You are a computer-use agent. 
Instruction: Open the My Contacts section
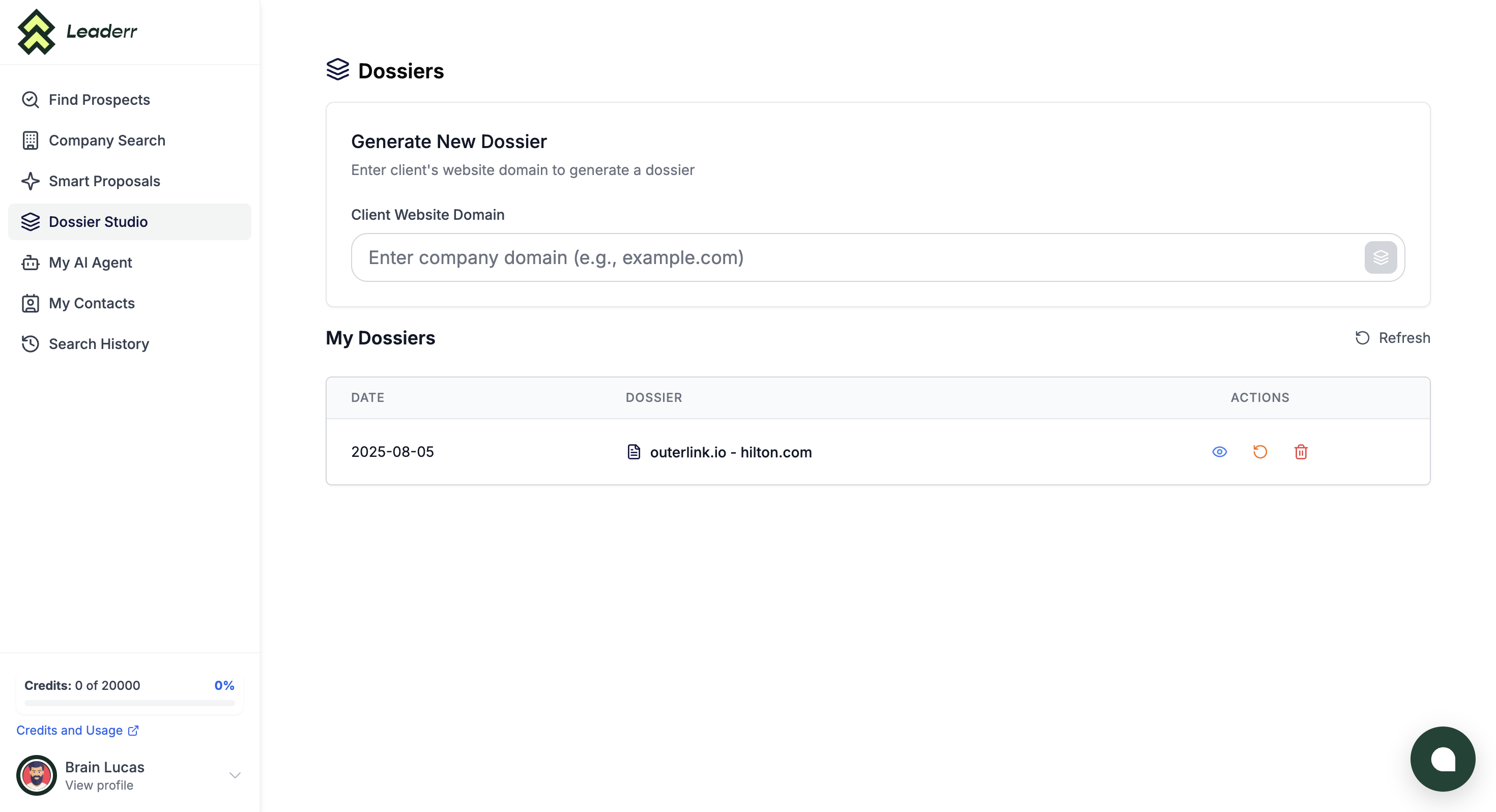[91, 303]
